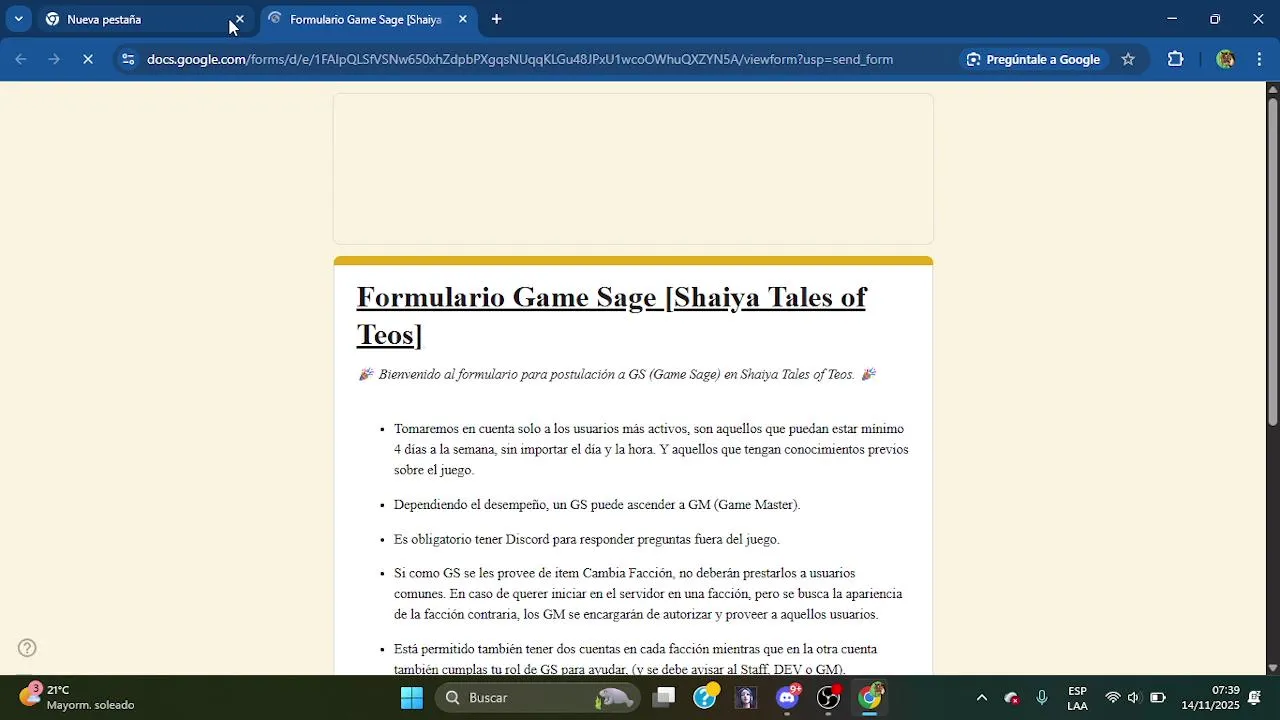Click the Es obligatorio tener Discord line
This screenshot has height=720, width=1280.
pos(586,539)
